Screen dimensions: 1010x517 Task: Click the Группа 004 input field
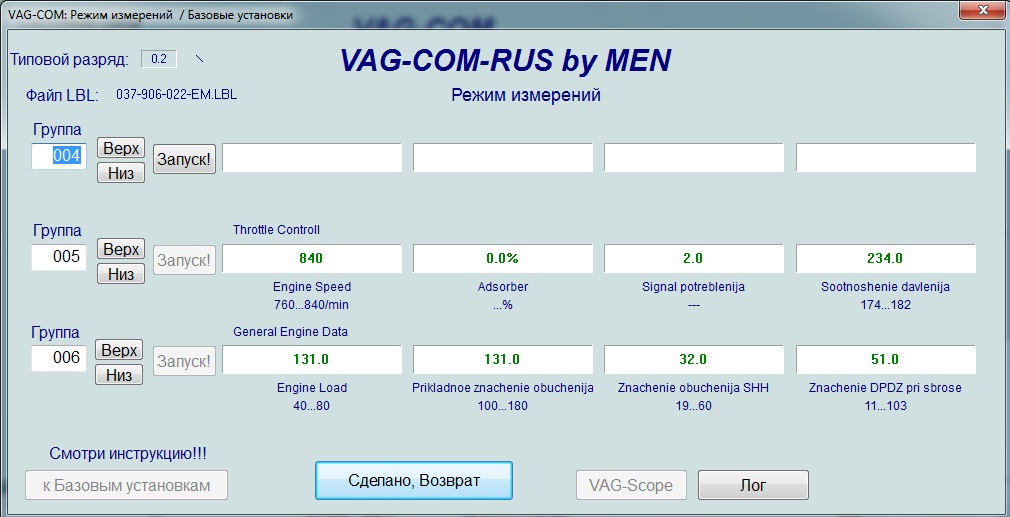[59, 156]
